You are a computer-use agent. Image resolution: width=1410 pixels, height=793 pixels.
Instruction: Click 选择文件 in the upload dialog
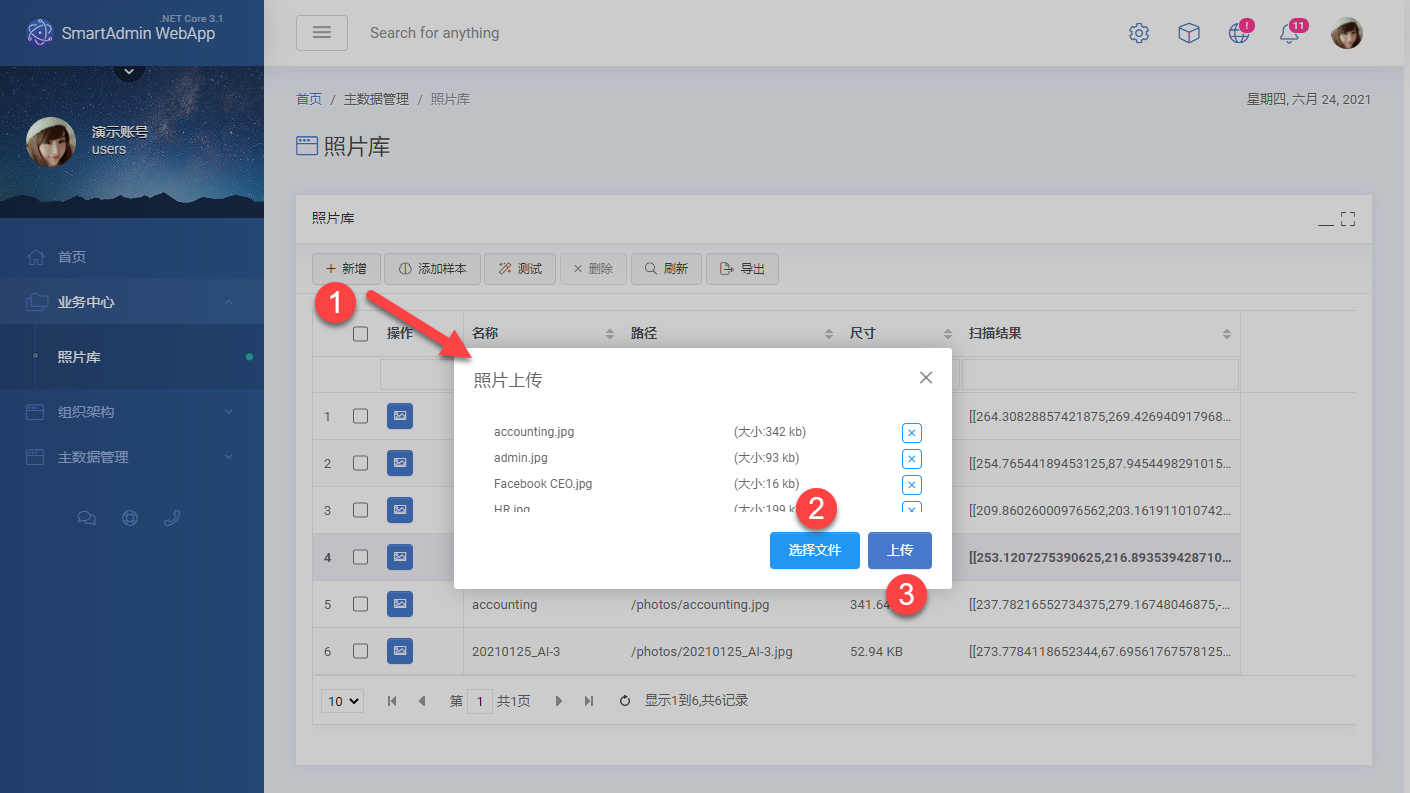(815, 550)
